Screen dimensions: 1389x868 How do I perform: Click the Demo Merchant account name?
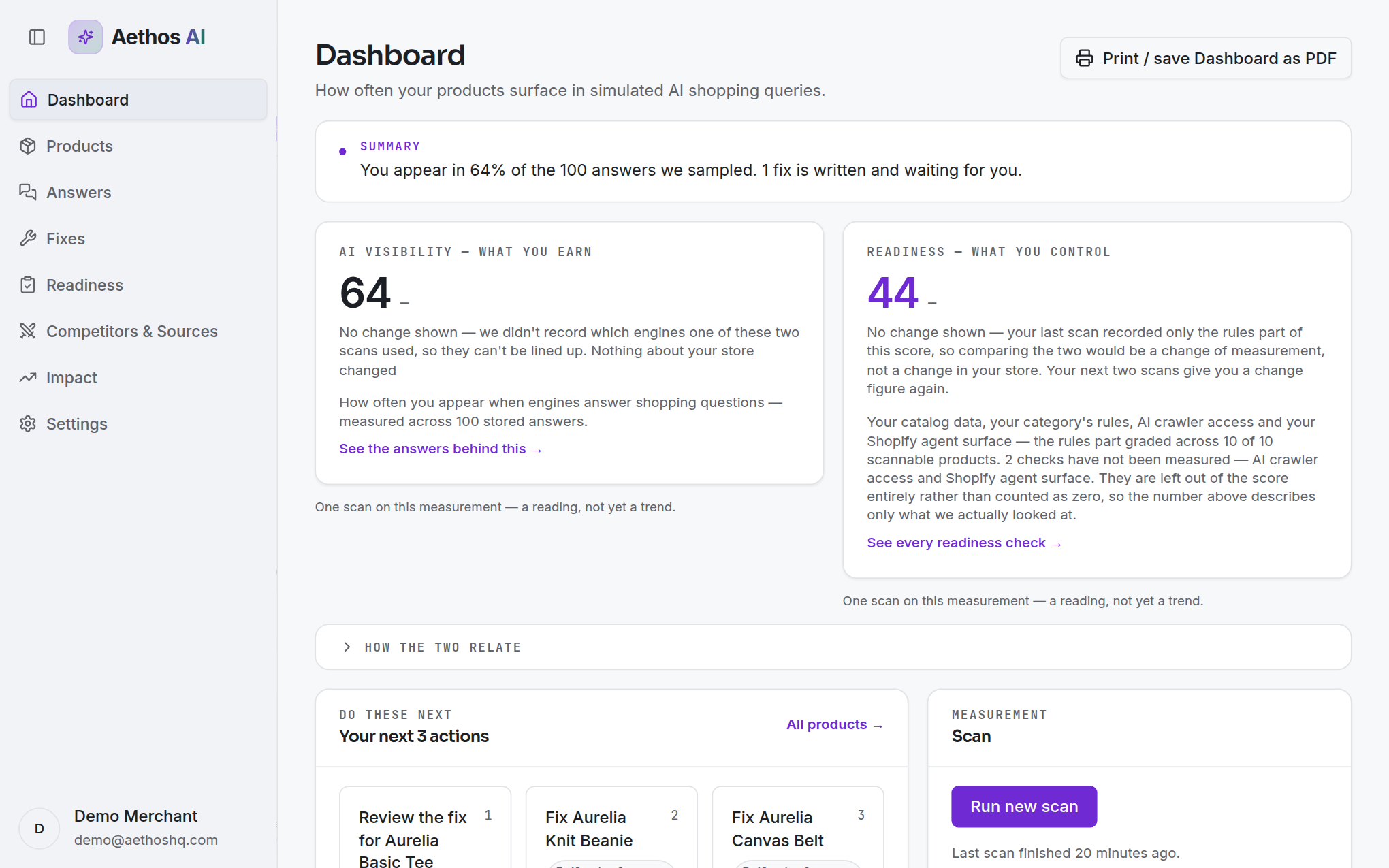click(135, 816)
